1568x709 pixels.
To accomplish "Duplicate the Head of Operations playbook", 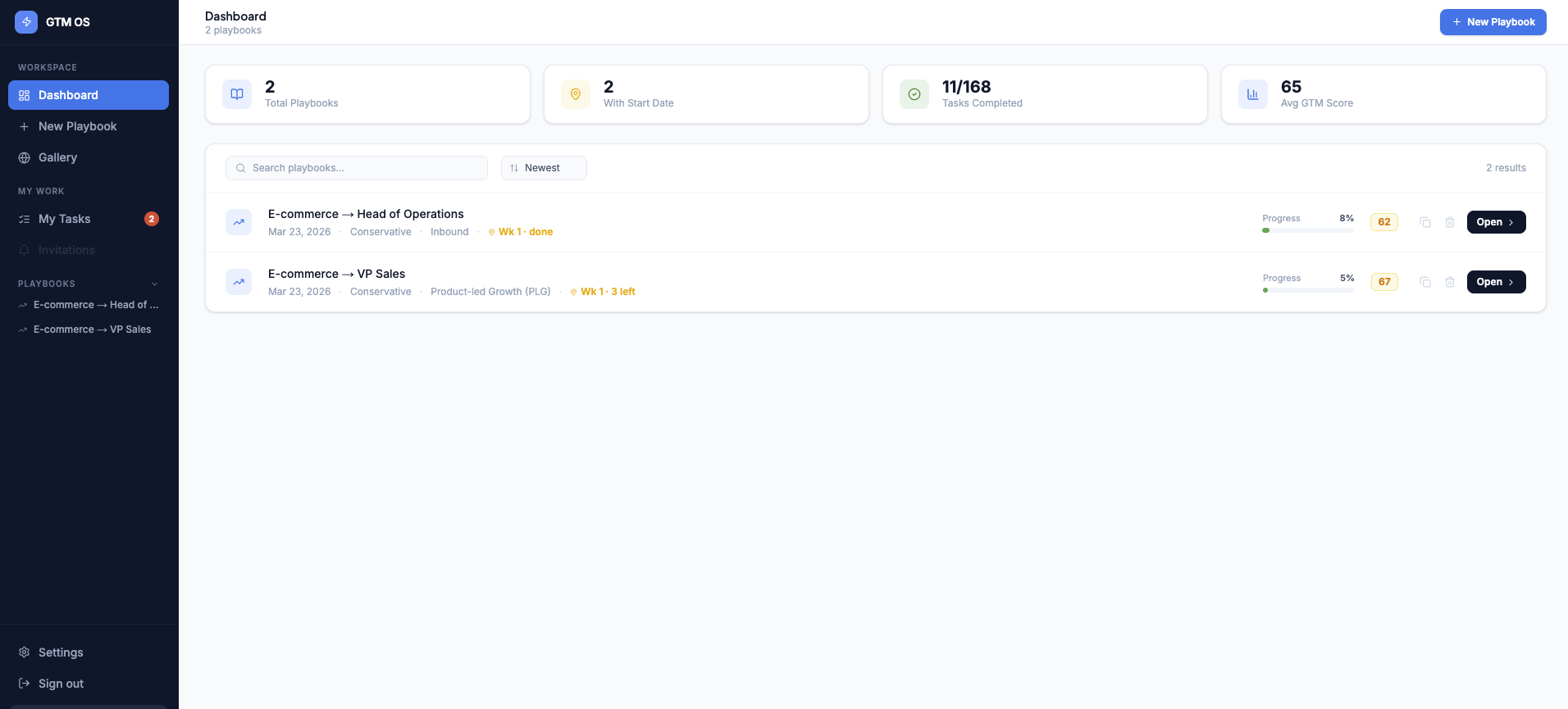I will [1425, 222].
